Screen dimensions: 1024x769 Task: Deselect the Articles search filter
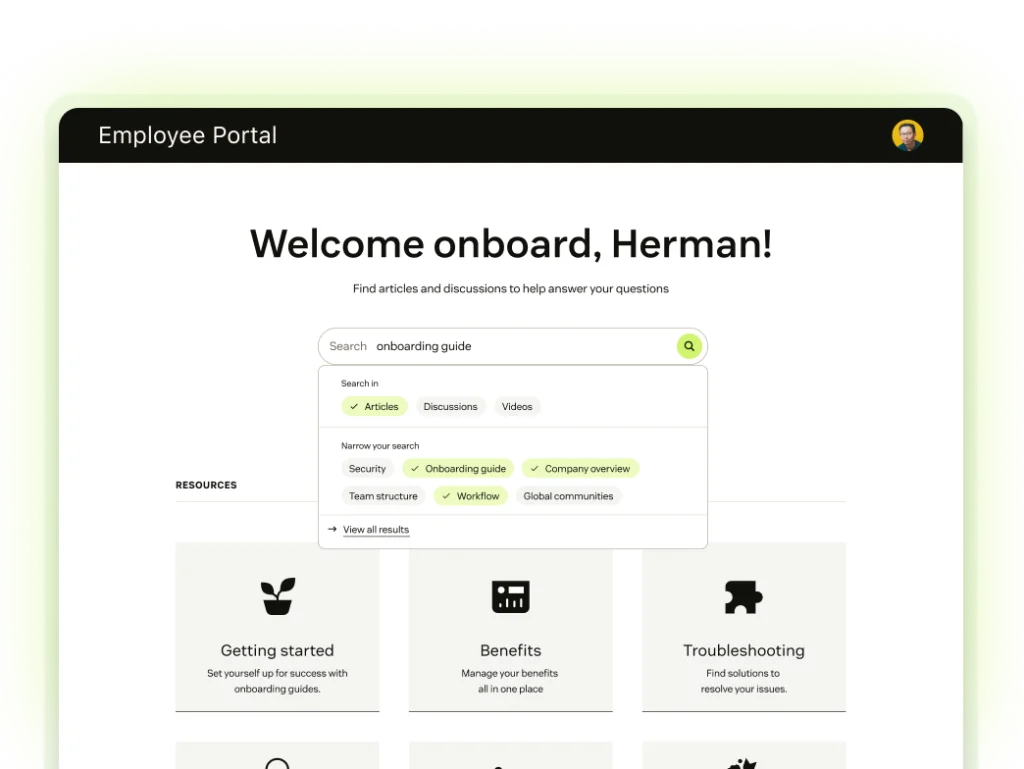coord(374,407)
